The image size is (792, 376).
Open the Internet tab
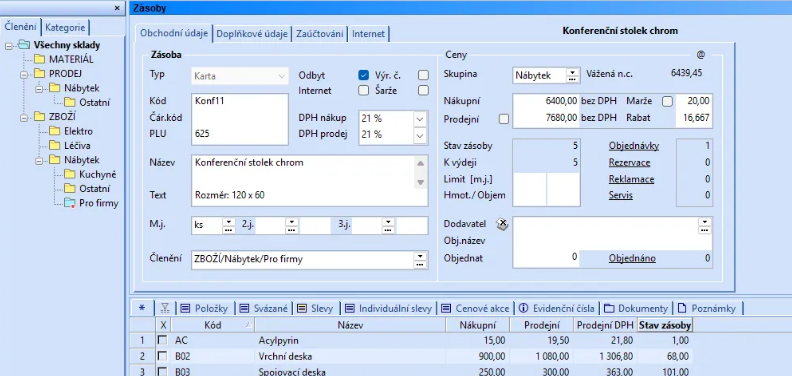(369, 34)
